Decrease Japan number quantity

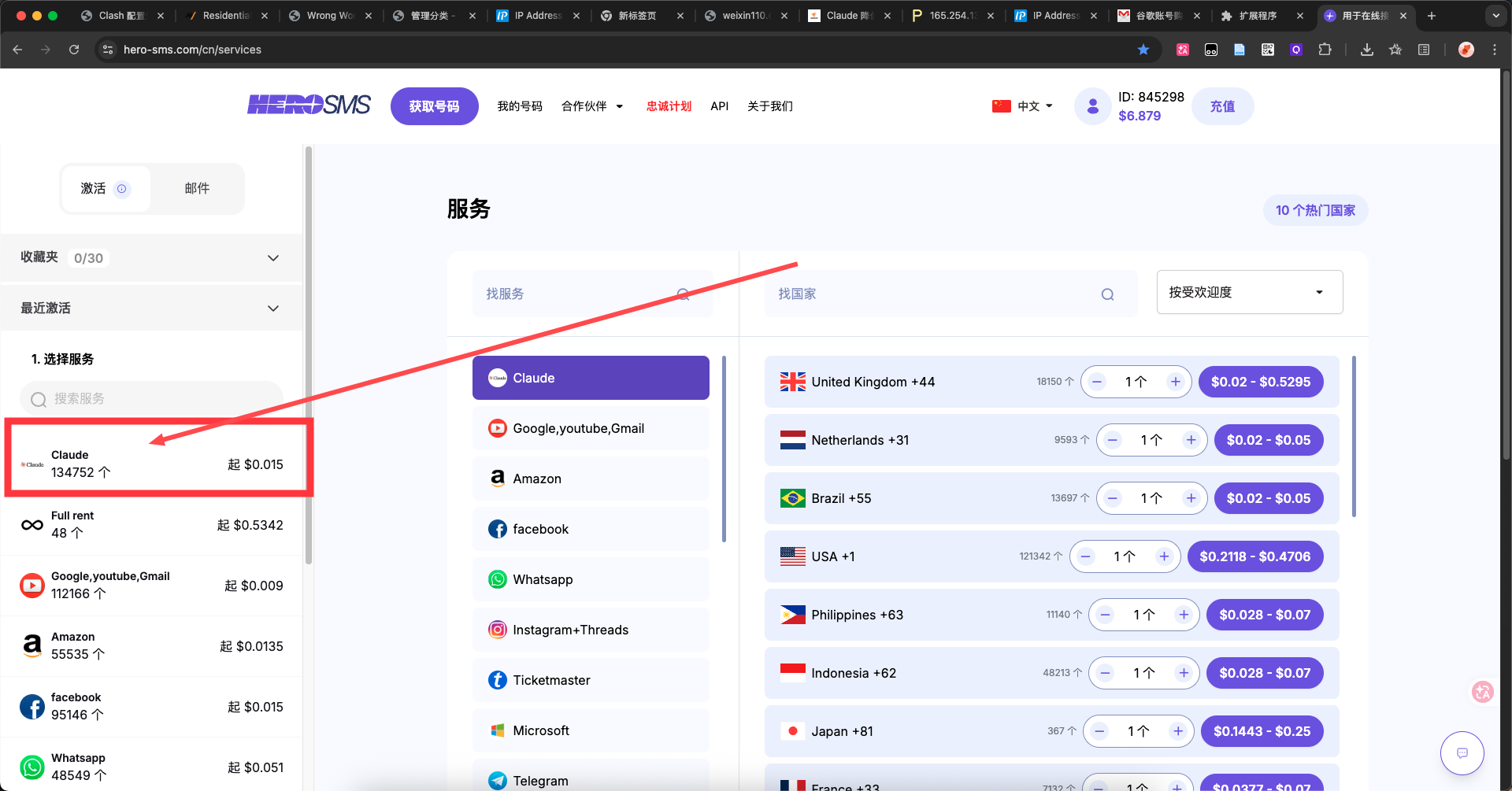1099,731
